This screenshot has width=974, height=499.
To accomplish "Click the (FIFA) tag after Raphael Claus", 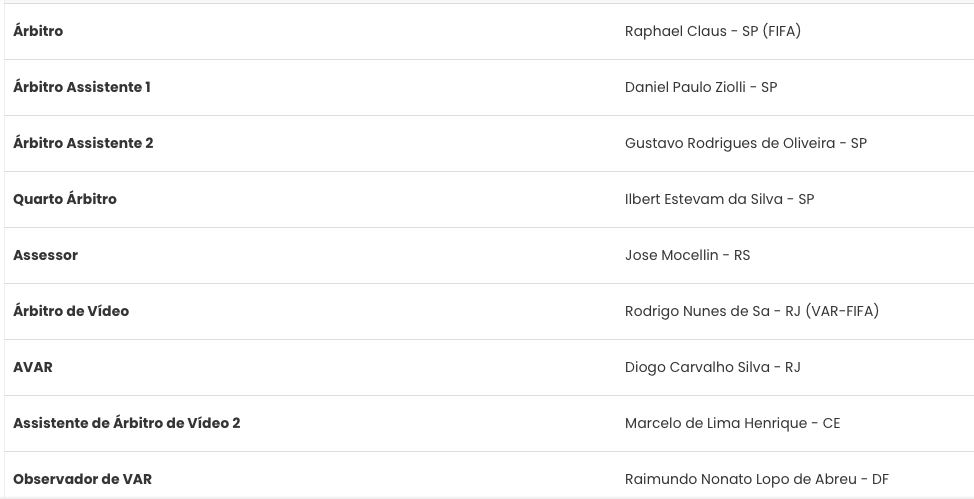I will [x=781, y=31].
